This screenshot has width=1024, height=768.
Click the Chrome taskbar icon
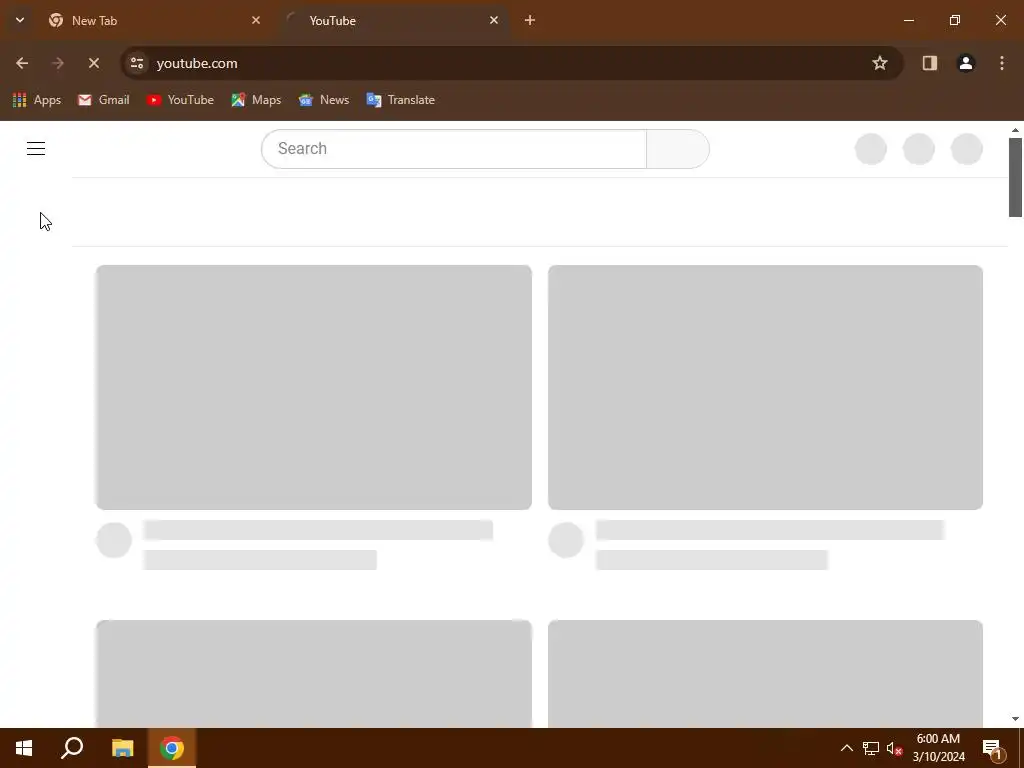pos(172,748)
